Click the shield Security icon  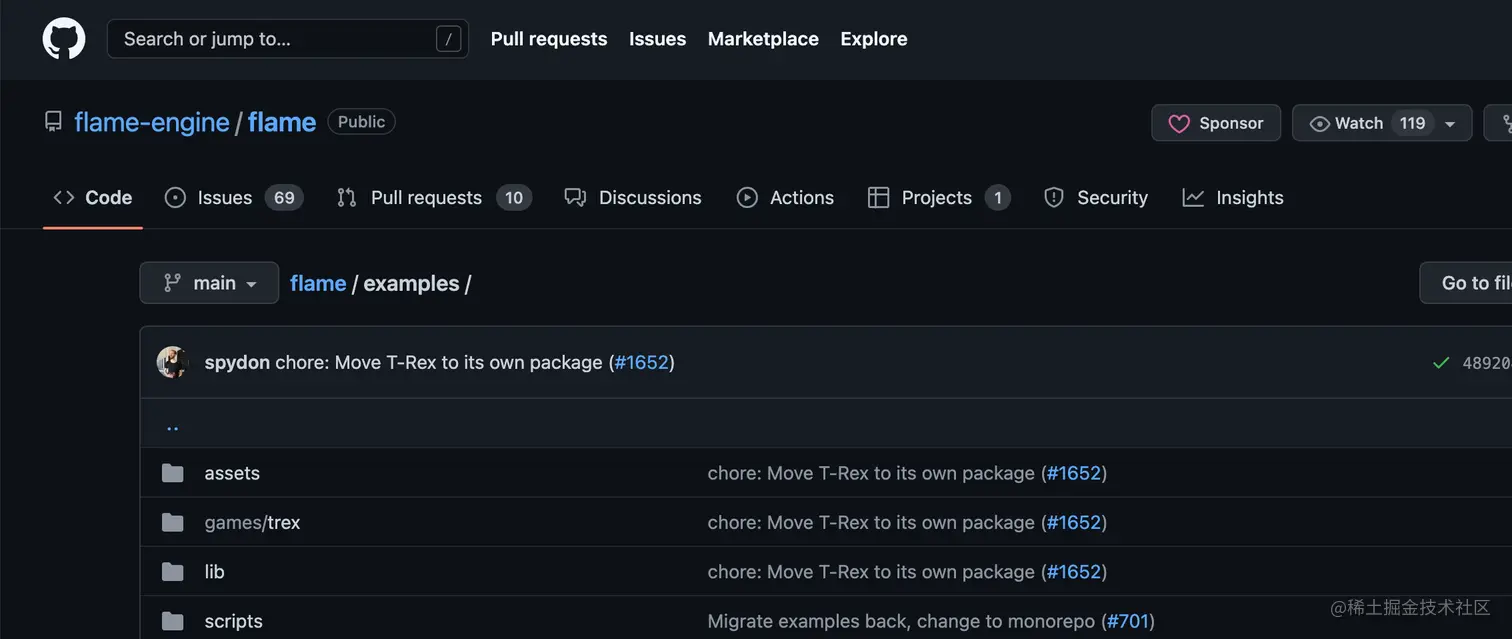1053,197
